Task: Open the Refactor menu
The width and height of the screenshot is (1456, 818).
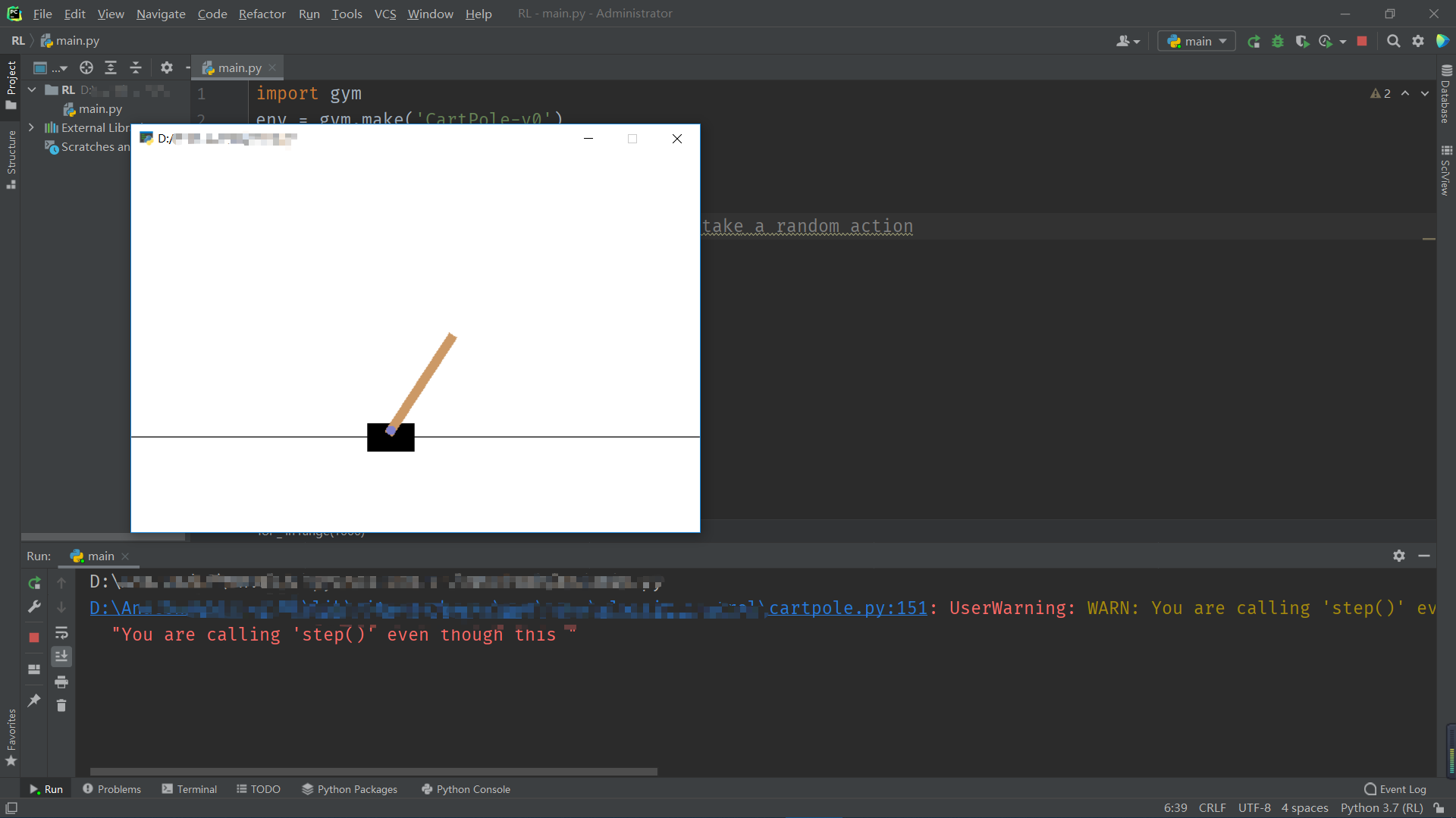Action: click(x=262, y=14)
